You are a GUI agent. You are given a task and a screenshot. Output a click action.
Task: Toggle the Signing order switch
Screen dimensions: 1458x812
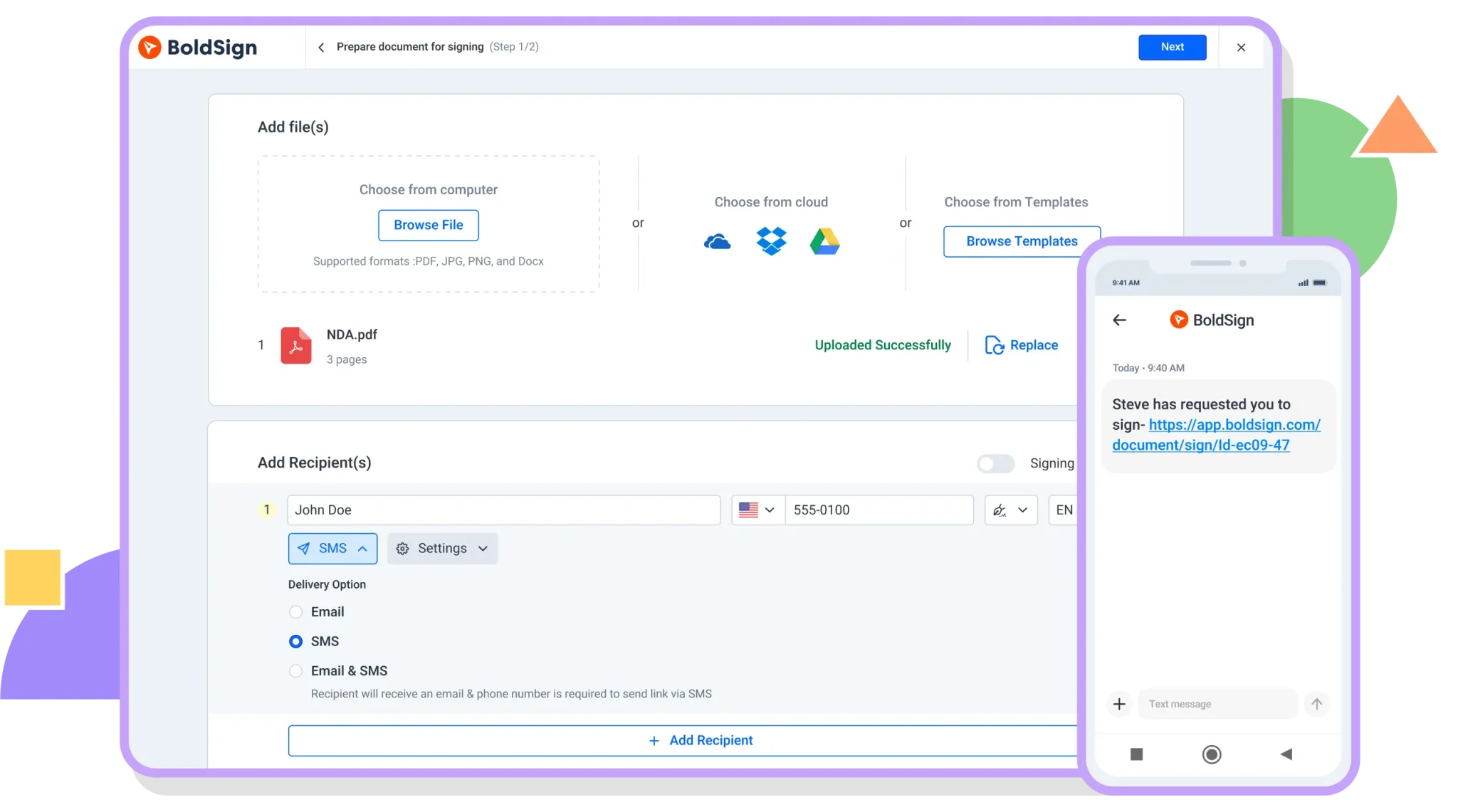995,464
